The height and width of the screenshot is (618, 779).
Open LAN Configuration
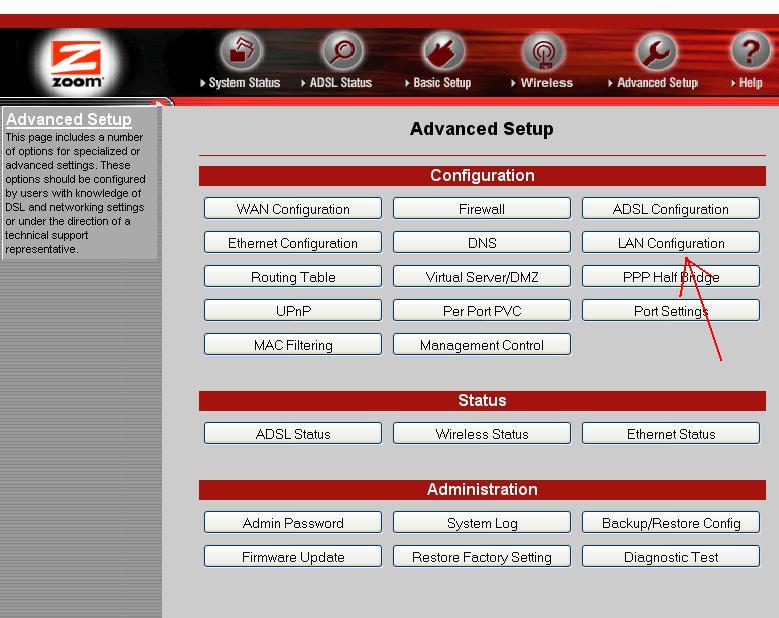[671, 243]
